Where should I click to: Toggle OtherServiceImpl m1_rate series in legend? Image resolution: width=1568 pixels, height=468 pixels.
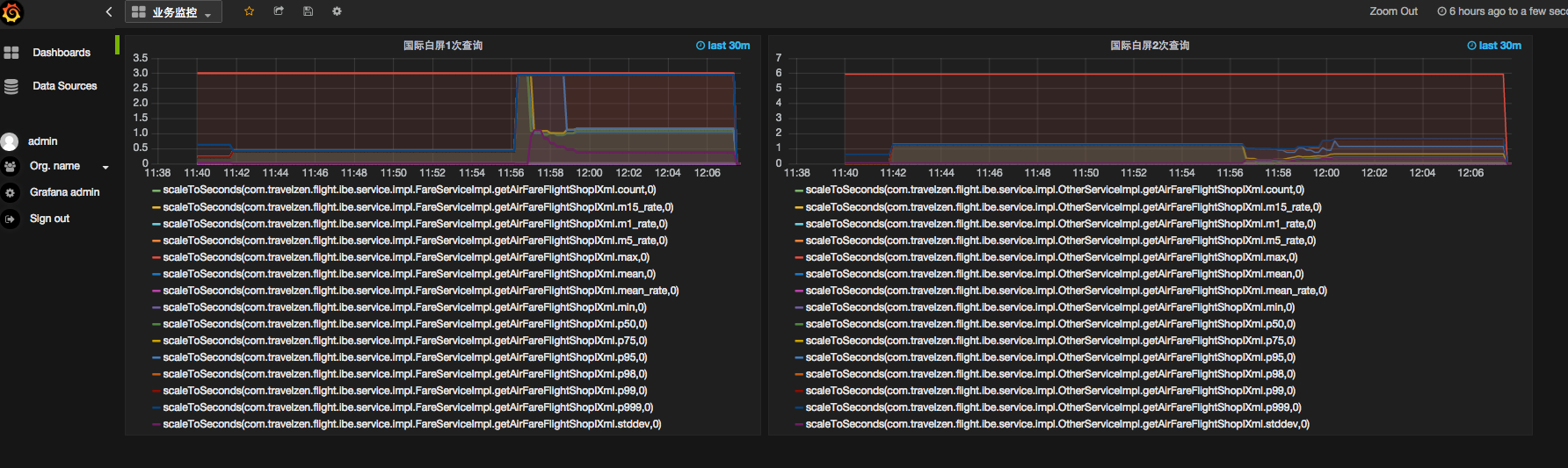(1061, 224)
